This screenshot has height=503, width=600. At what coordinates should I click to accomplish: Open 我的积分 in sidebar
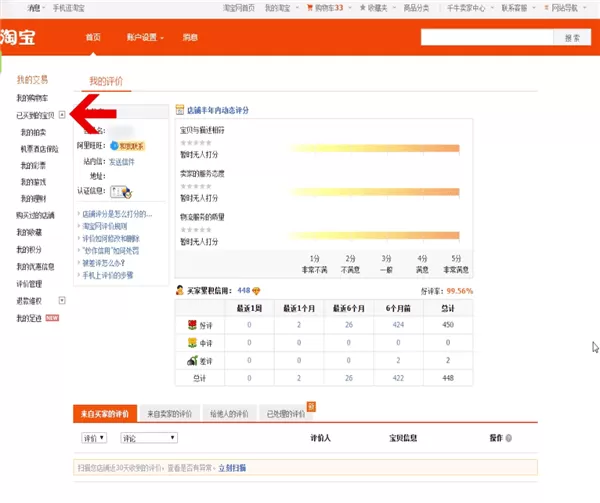coord(29,249)
